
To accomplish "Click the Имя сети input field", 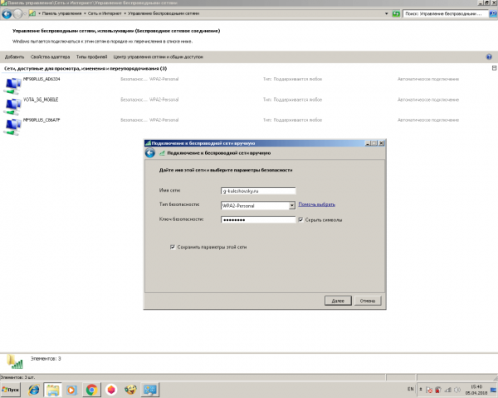I will (x=258, y=191).
